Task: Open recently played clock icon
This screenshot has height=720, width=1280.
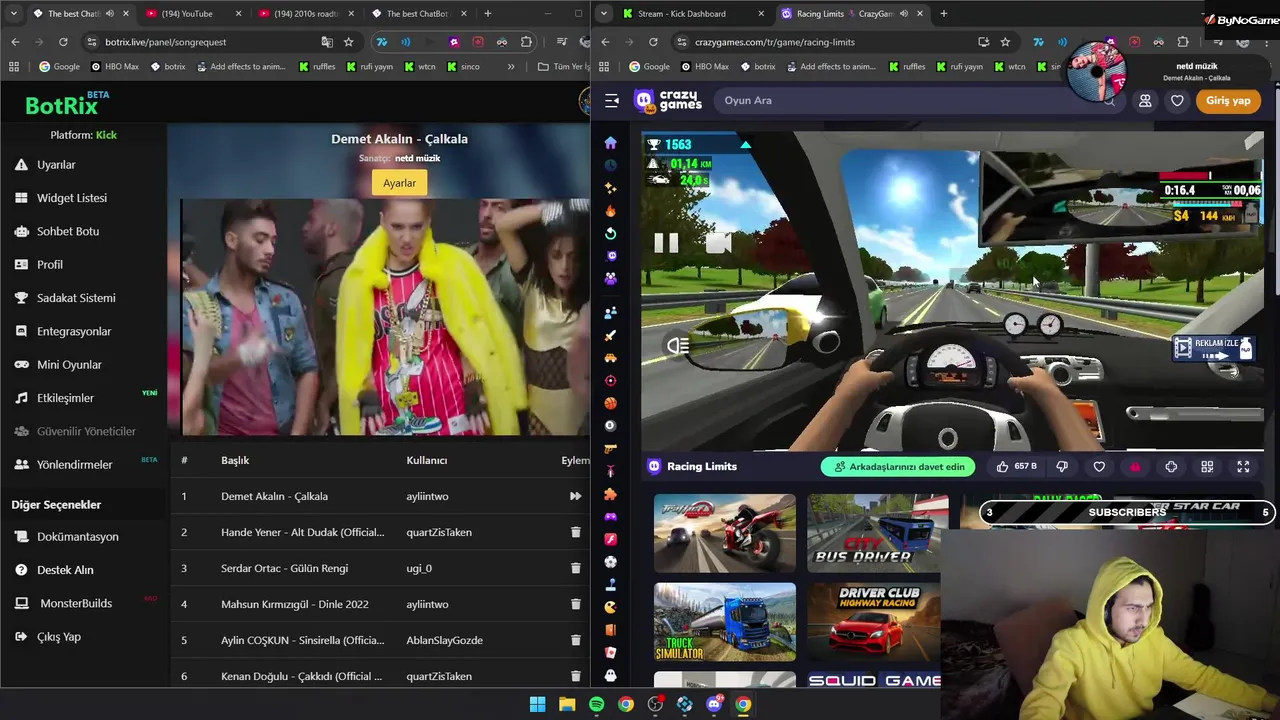Action: pyautogui.click(x=611, y=165)
